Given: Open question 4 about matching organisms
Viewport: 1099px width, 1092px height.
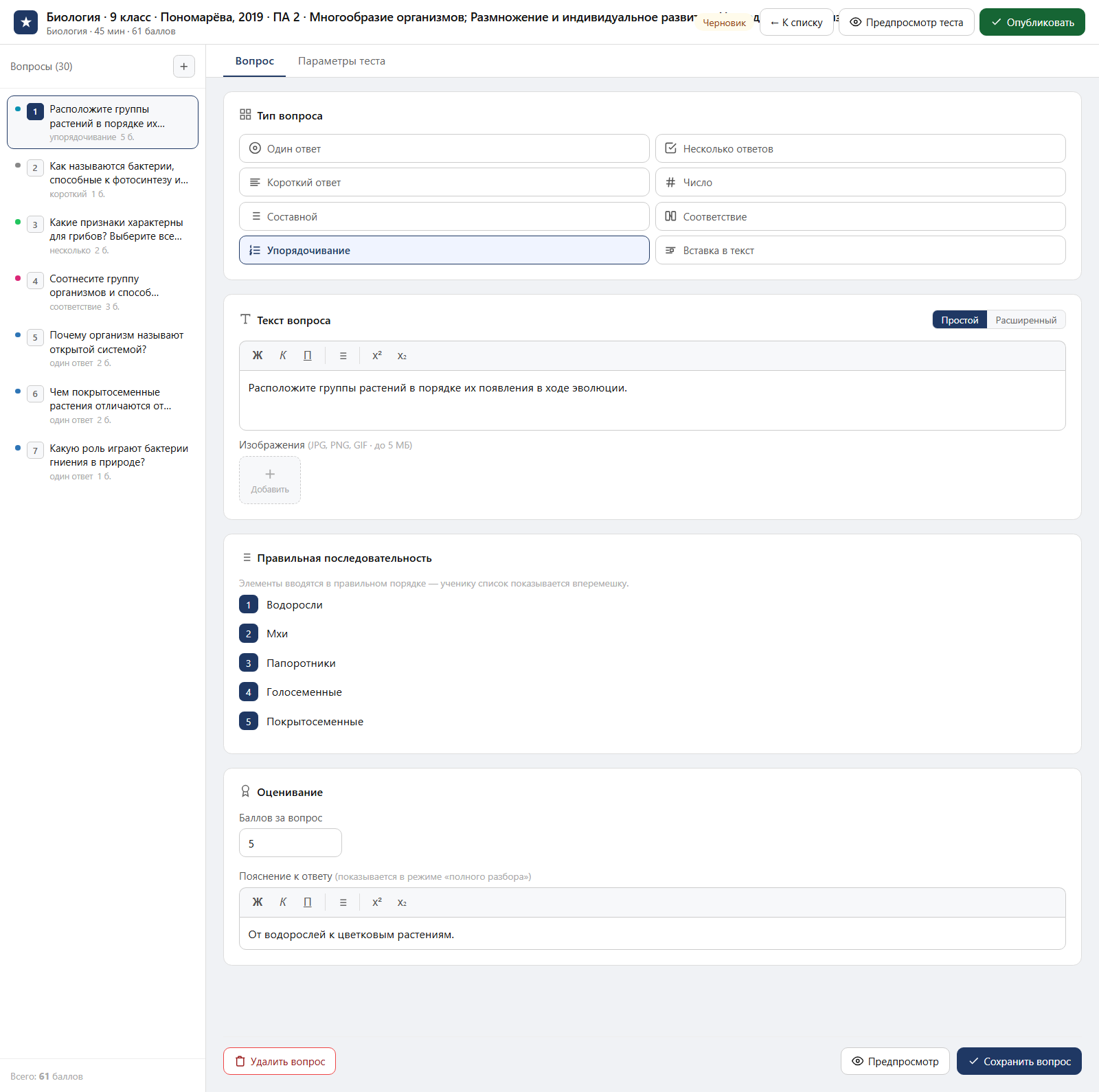Looking at the screenshot, I should [103, 292].
